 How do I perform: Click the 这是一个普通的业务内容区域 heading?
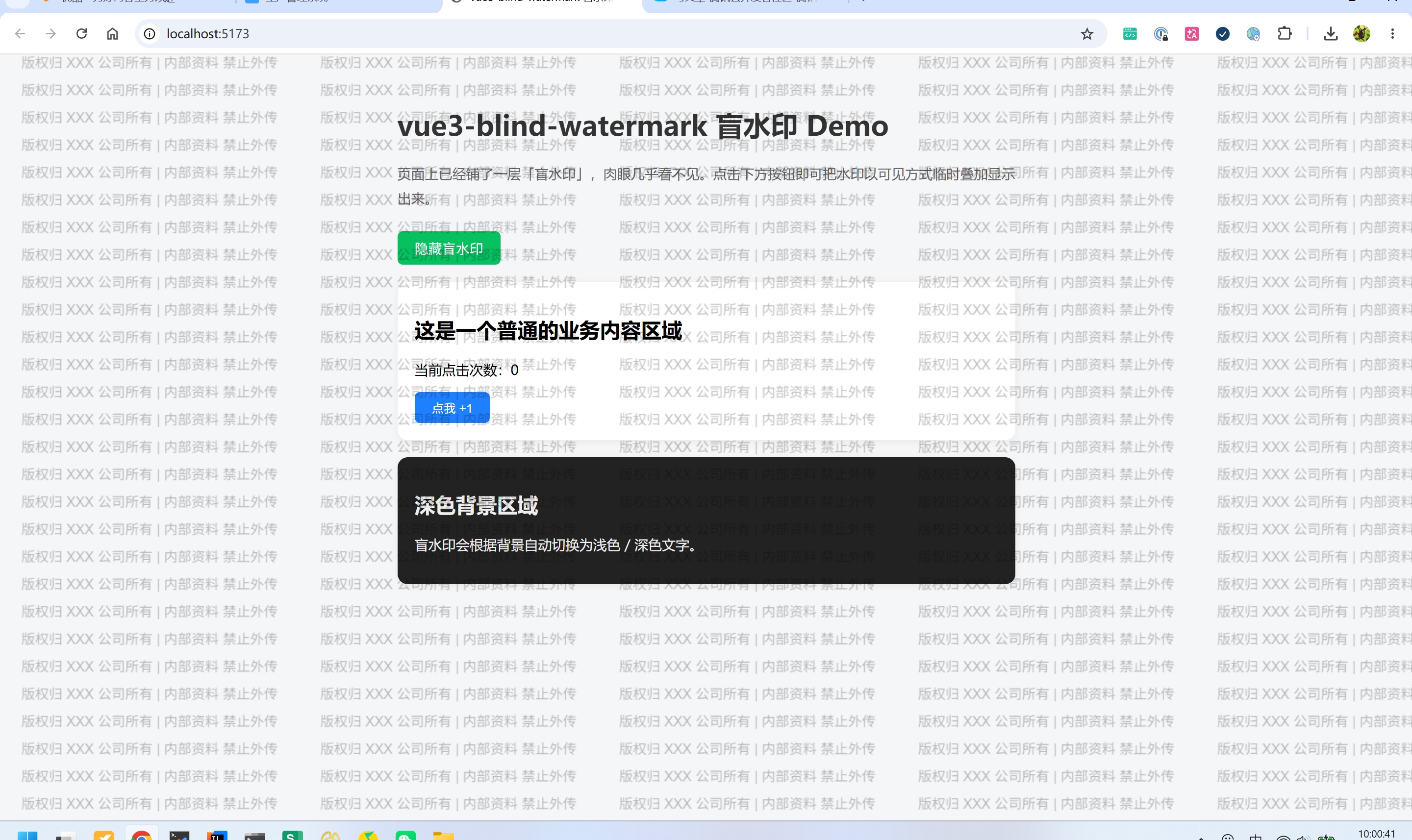pos(548,331)
